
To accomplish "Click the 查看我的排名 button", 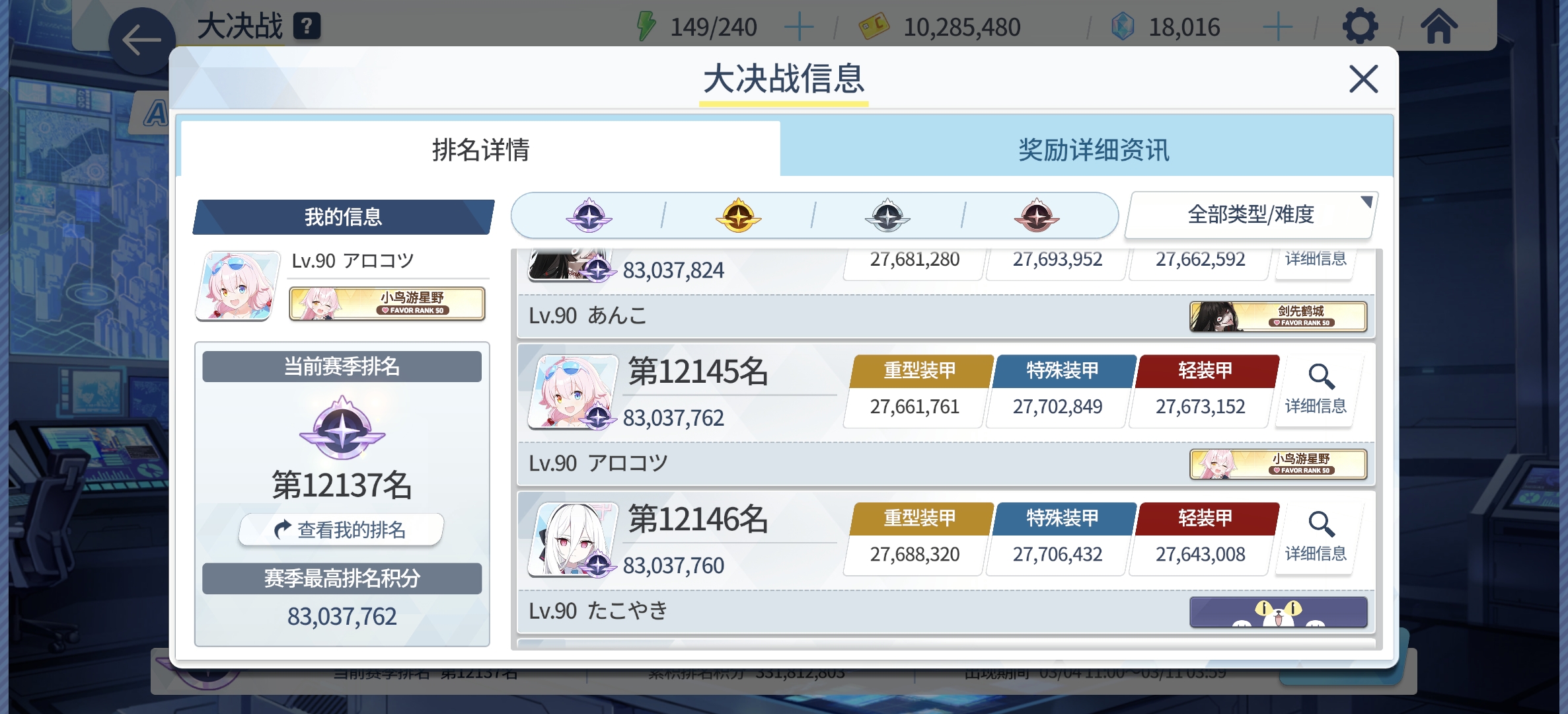I will 341,530.
